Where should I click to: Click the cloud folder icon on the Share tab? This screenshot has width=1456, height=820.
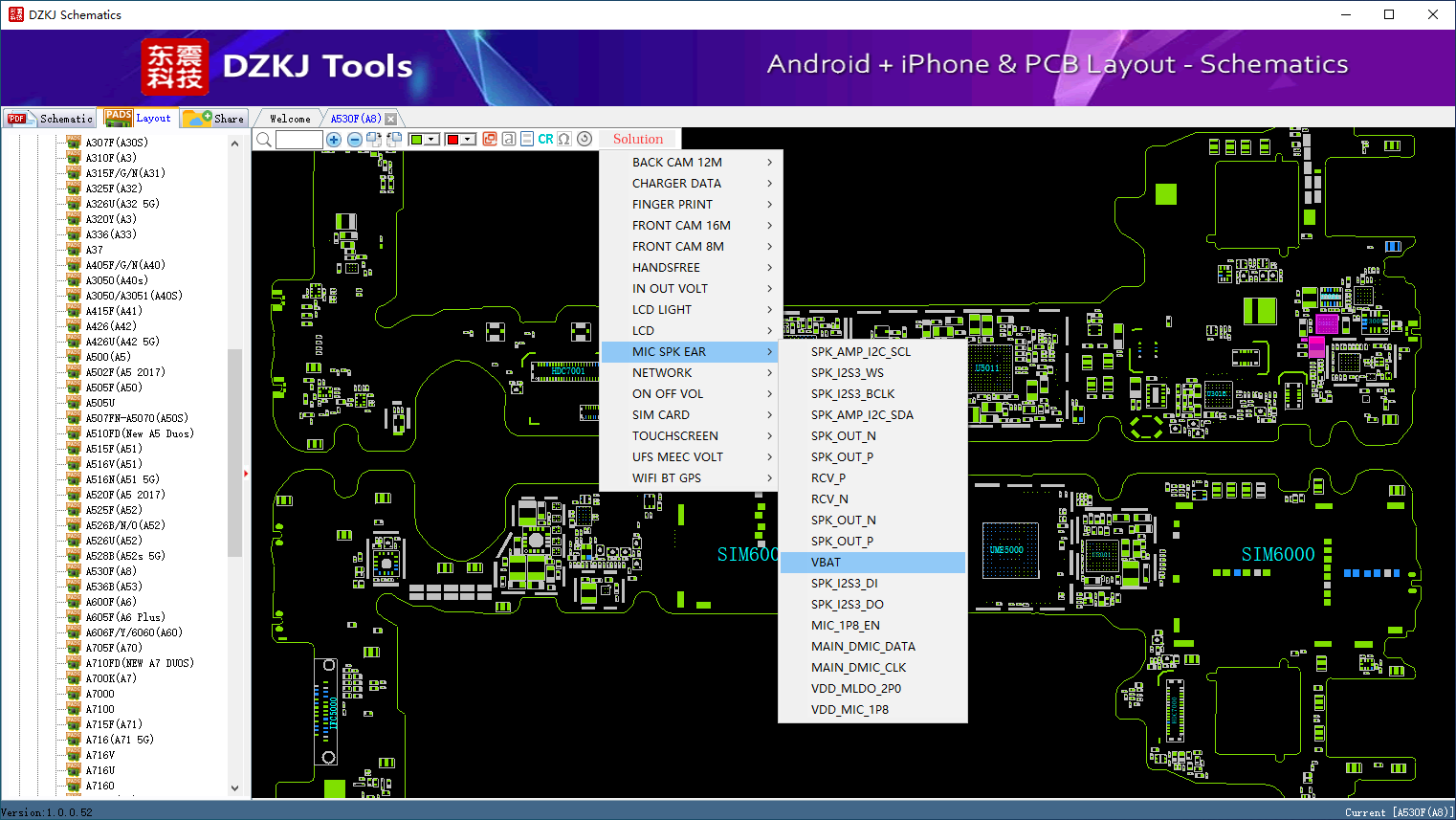click(x=197, y=118)
